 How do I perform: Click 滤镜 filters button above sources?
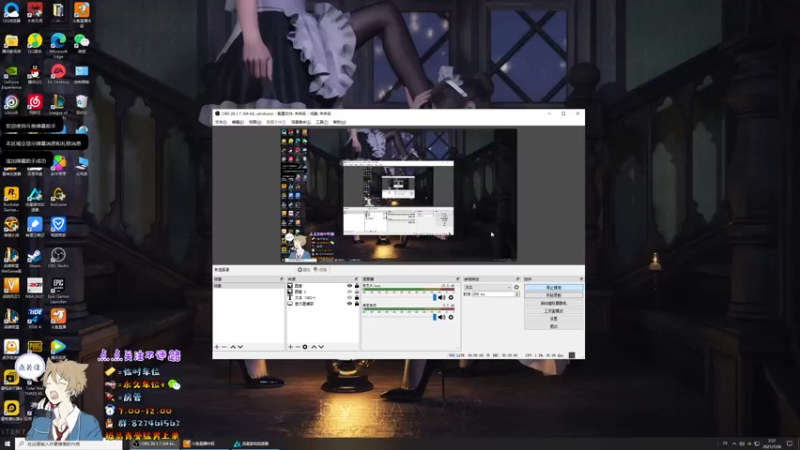pos(320,269)
